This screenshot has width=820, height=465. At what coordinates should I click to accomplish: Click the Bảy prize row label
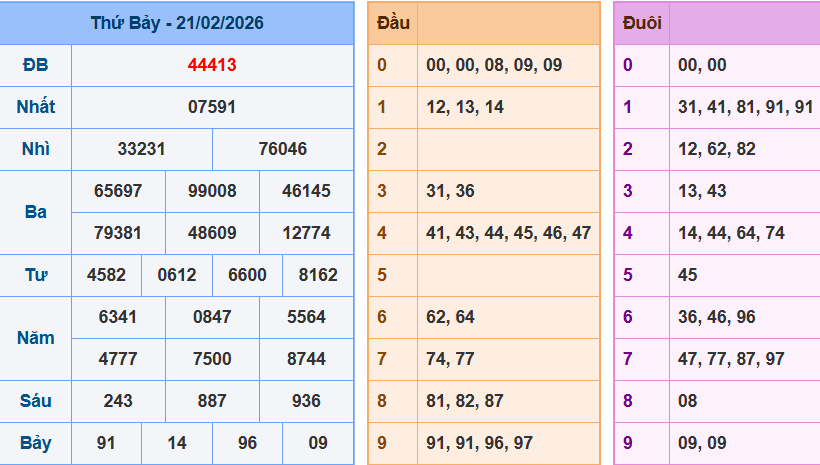tap(35, 443)
